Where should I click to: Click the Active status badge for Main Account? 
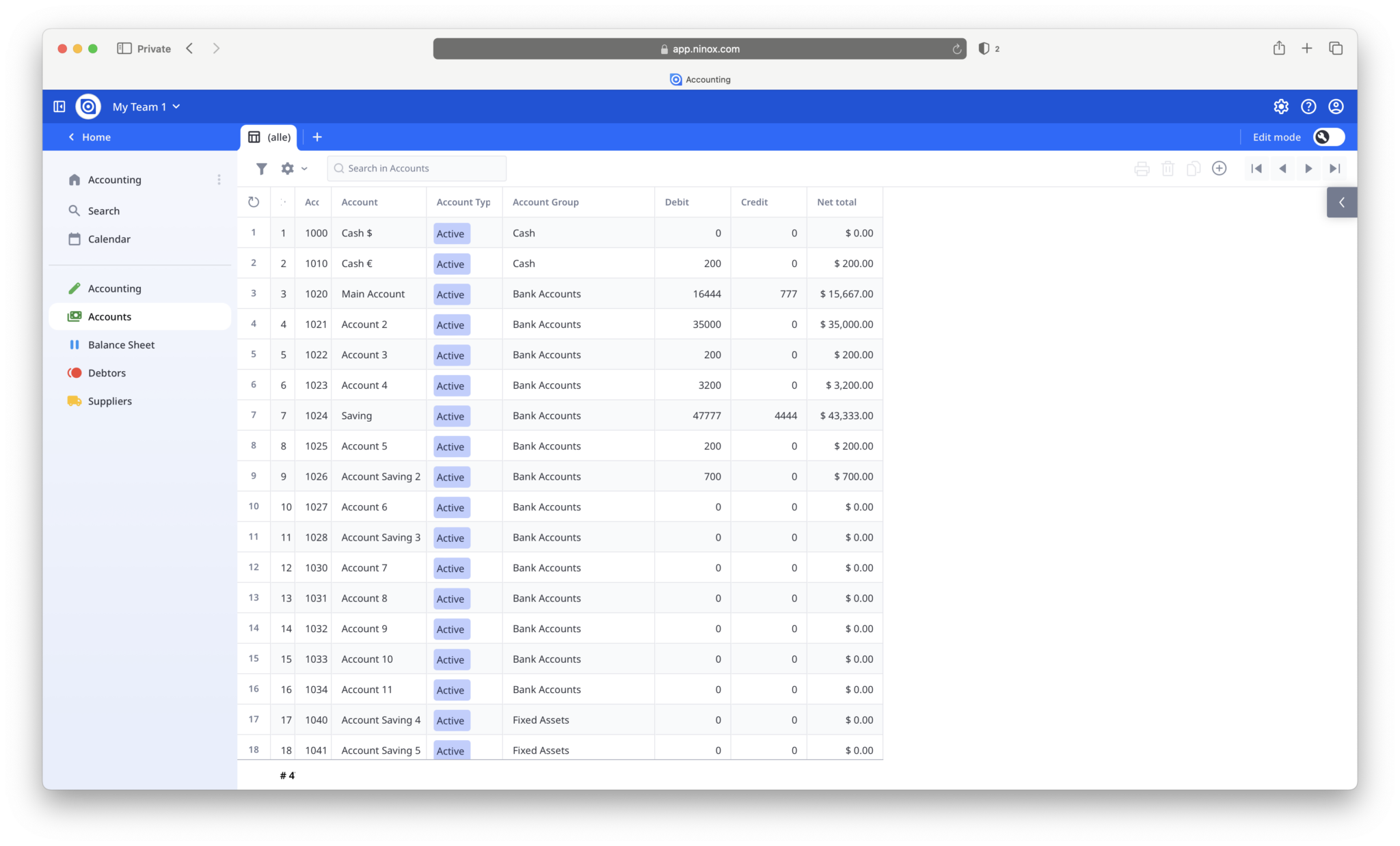coord(450,293)
